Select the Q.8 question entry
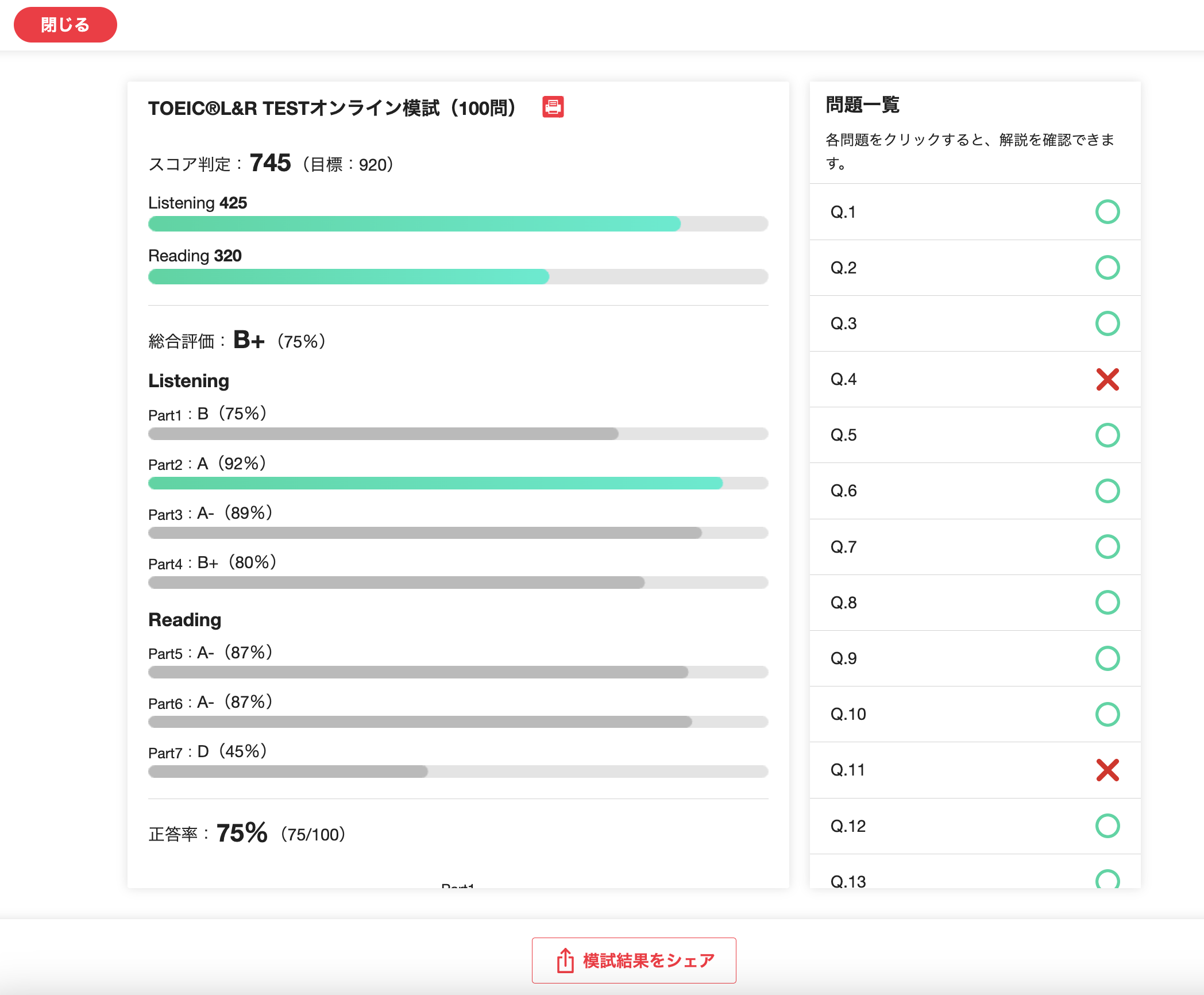1204x995 pixels. (x=975, y=603)
